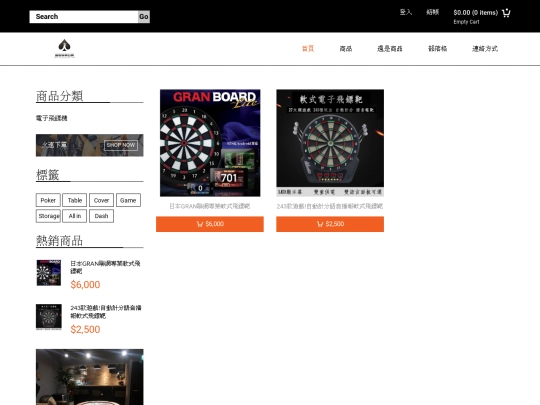Open the hot-seller 243款遊戲 thumbnail

click(x=49, y=317)
